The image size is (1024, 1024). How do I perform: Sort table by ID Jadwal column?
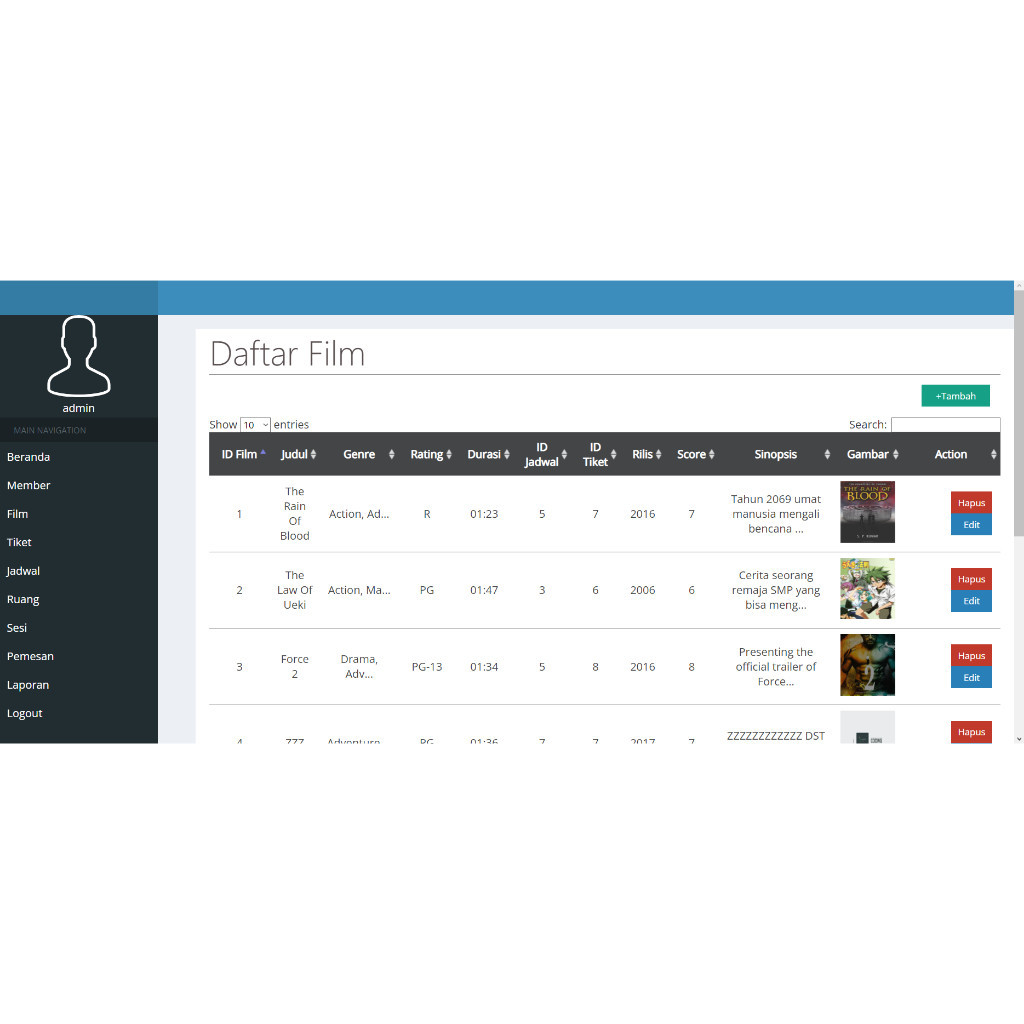point(542,454)
